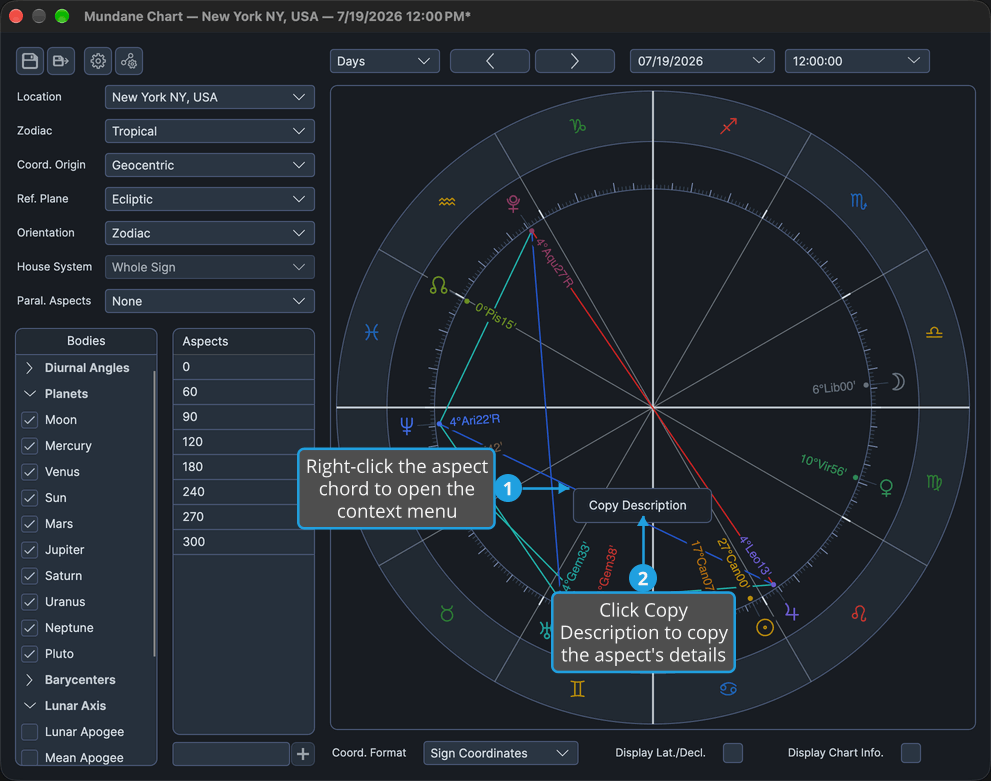Image resolution: width=991 pixels, height=781 pixels.
Task: Click the export chart icon
Action: 61,61
